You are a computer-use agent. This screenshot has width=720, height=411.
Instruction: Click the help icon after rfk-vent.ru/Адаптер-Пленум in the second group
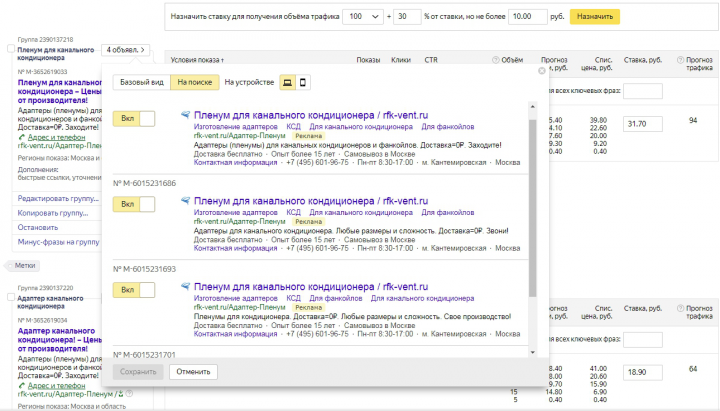(x=129, y=394)
